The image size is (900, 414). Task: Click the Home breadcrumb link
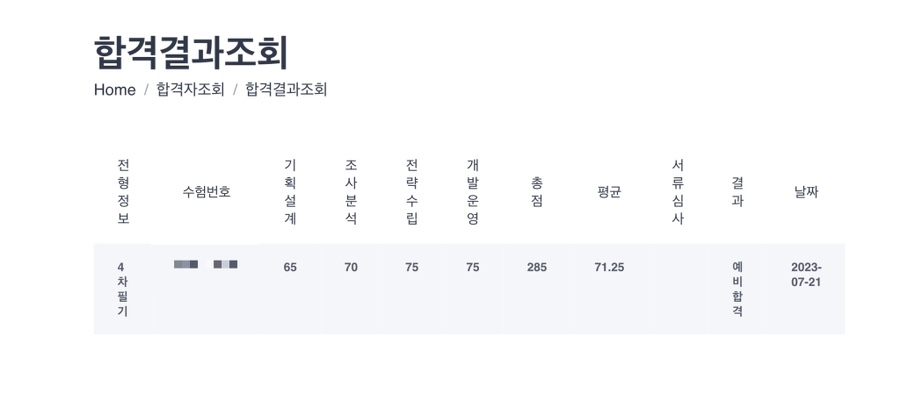point(115,90)
